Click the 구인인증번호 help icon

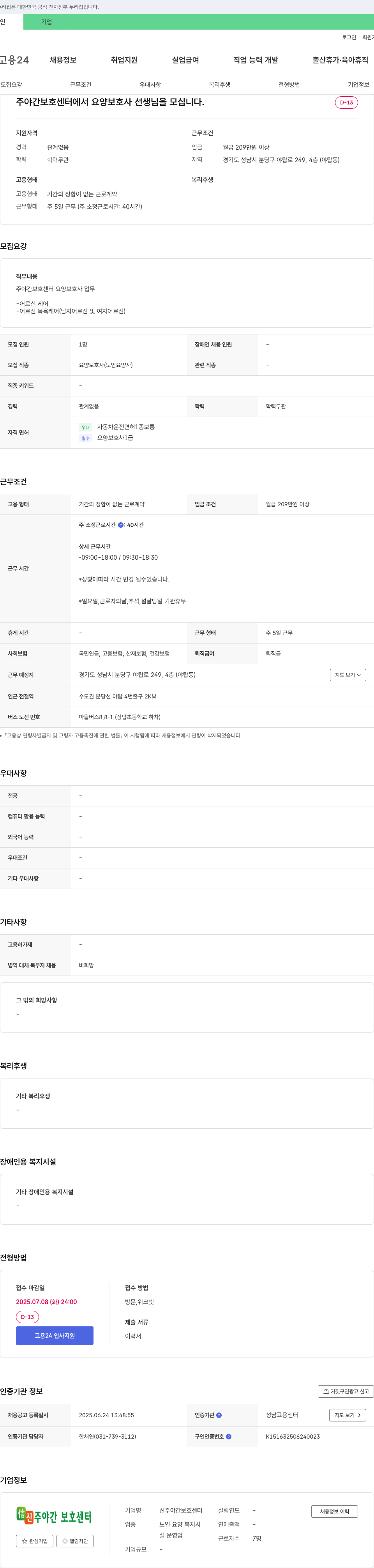click(x=229, y=1437)
